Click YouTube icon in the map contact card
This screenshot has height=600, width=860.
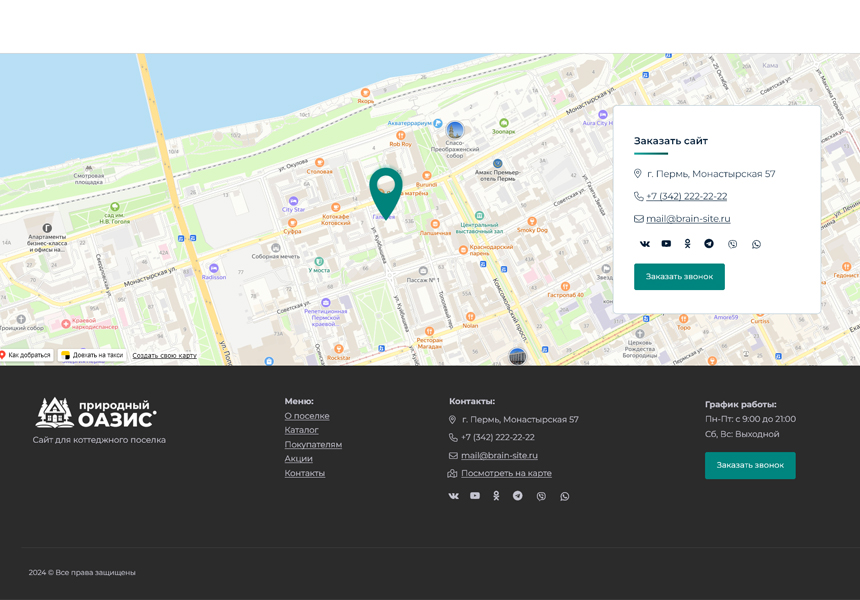click(666, 244)
